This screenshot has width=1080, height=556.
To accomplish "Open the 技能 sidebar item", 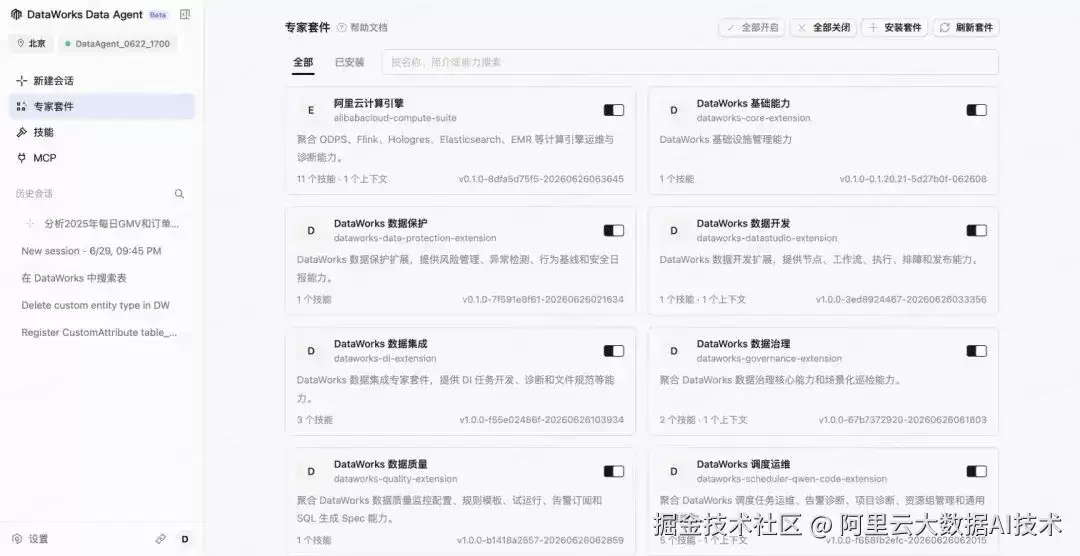I will tap(102, 132).
